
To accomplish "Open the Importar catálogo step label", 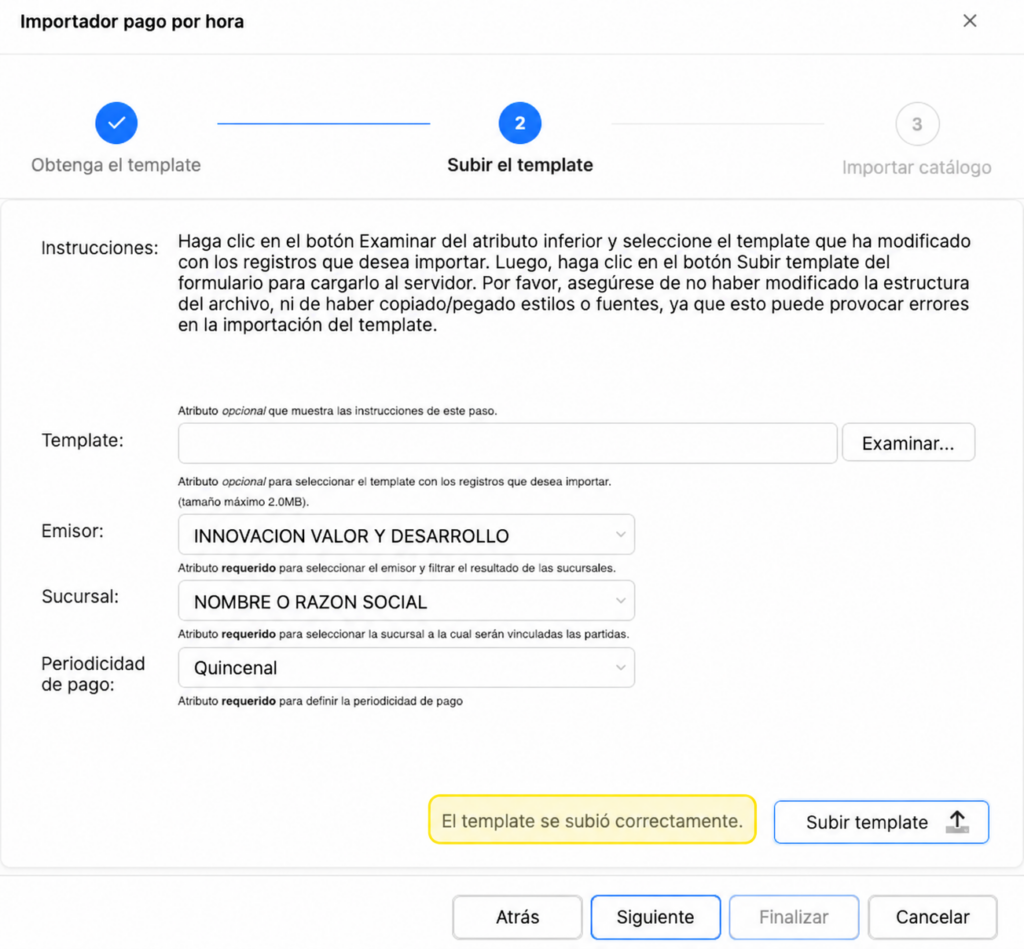I will [x=917, y=167].
